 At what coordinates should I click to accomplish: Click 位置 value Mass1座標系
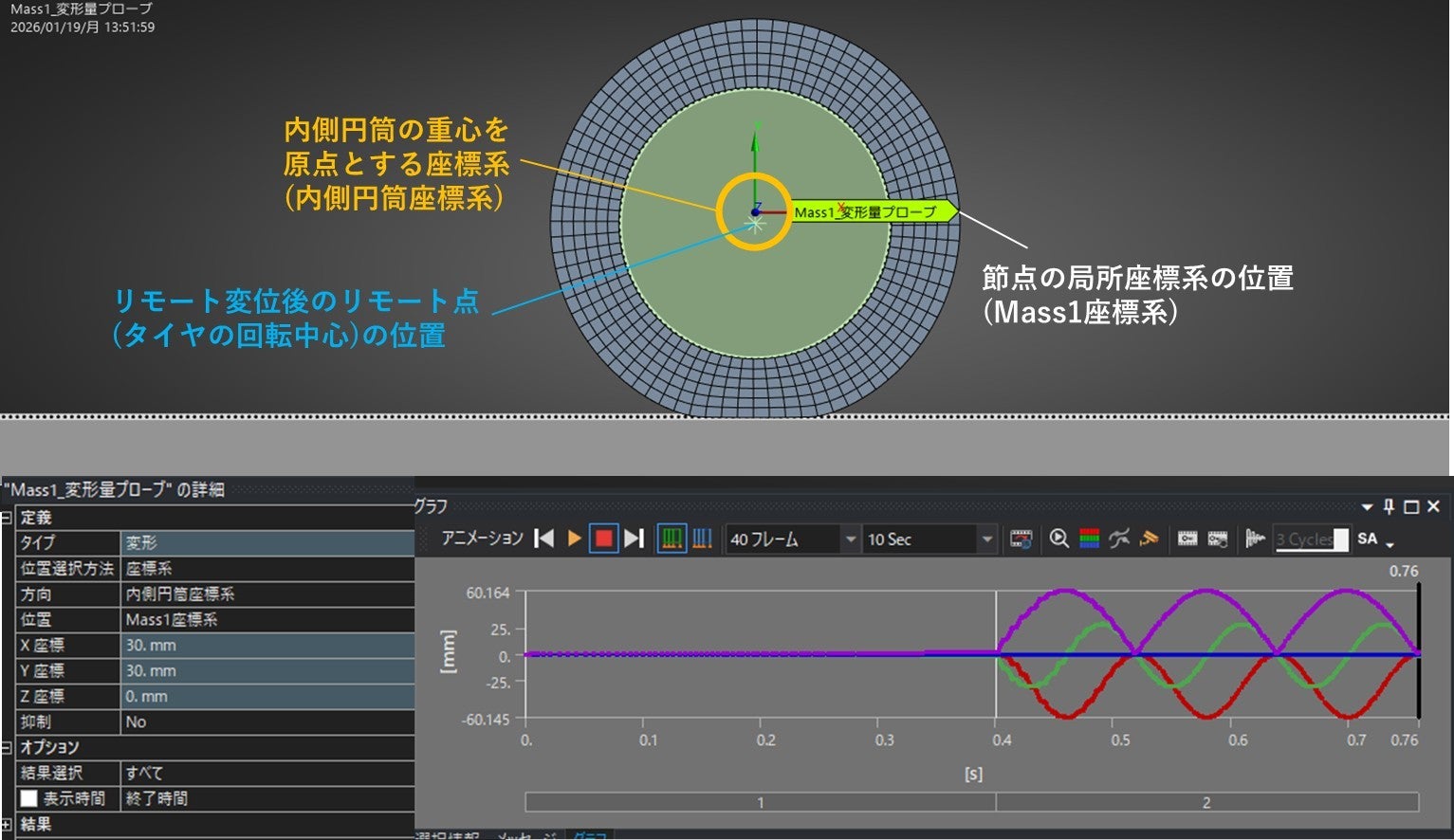coord(268,619)
